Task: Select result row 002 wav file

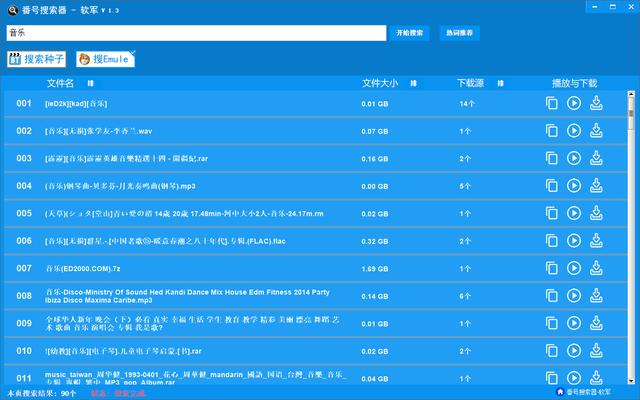Action: (200, 131)
